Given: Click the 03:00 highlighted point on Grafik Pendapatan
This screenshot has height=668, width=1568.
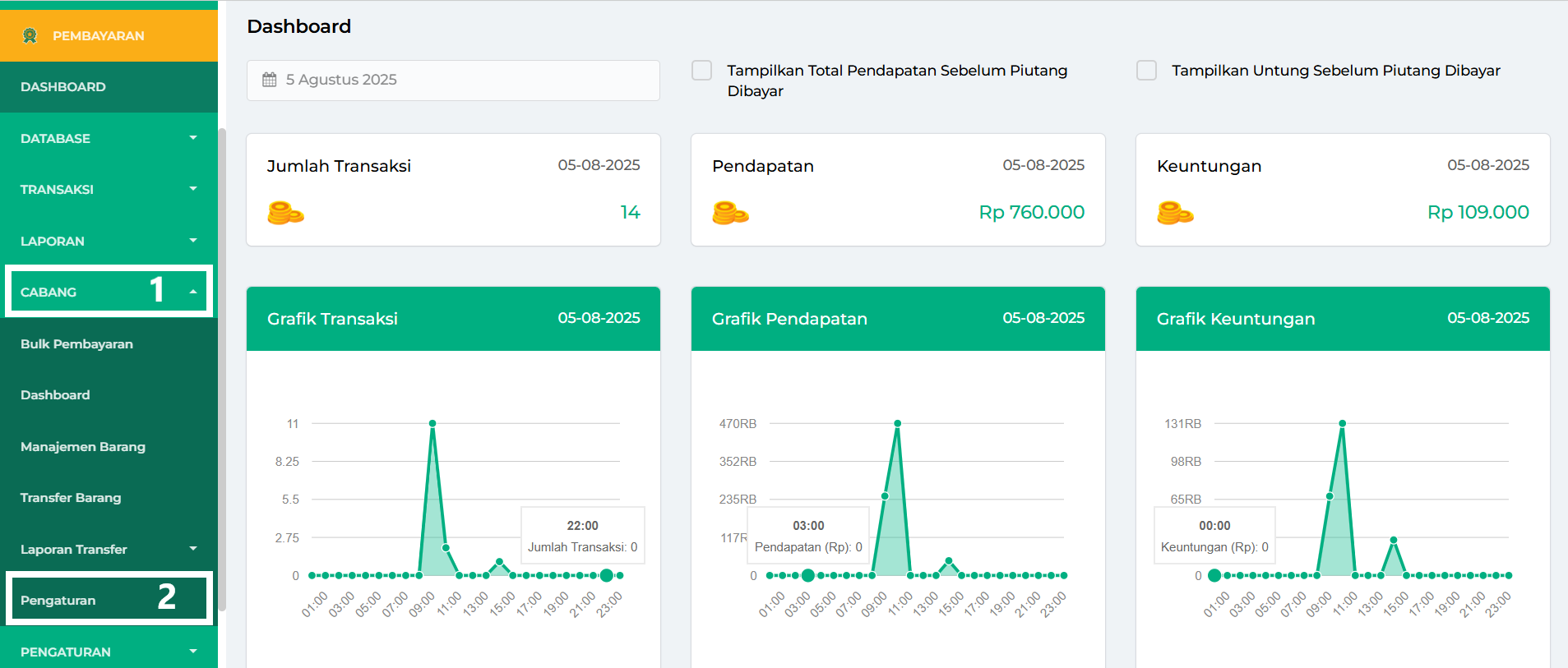Looking at the screenshot, I should coord(807,575).
